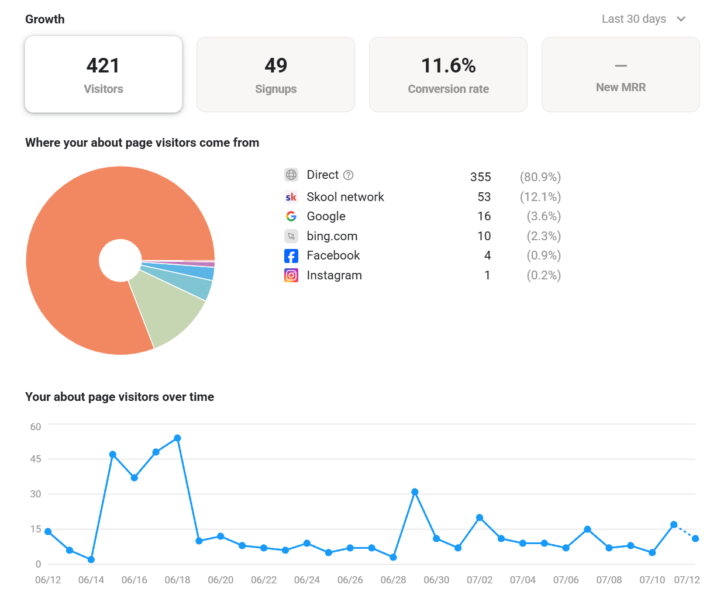Screen dimensions: 720x609
Task: Click the lowest chart point at 06/14
Action: tap(91, 559)
